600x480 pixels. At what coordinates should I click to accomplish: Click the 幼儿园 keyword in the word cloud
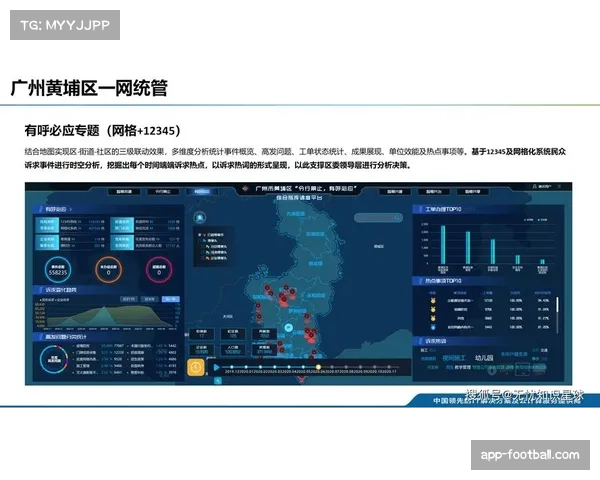click(x=484, y=358)
